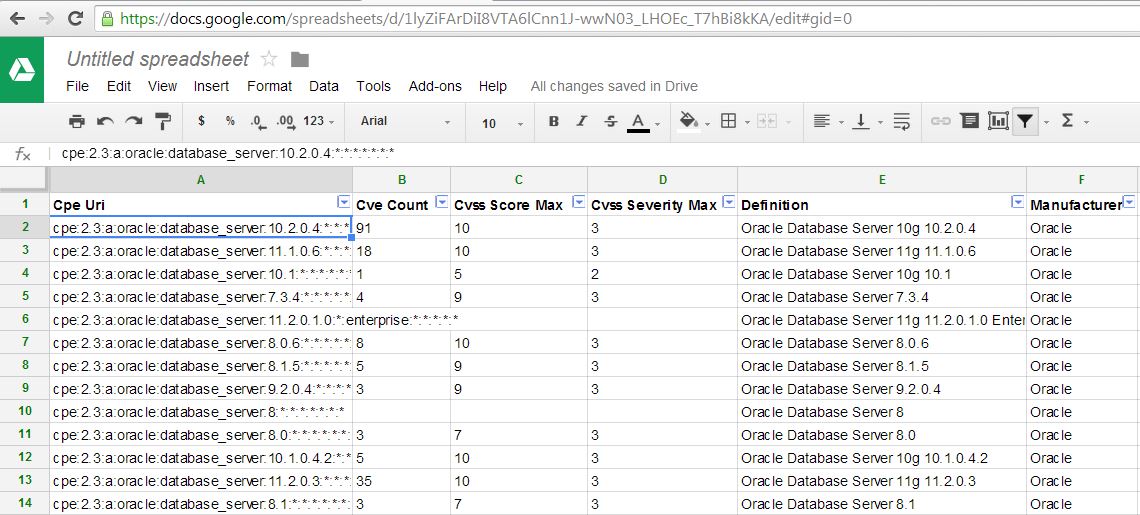Open the View menu

point(162,87)
